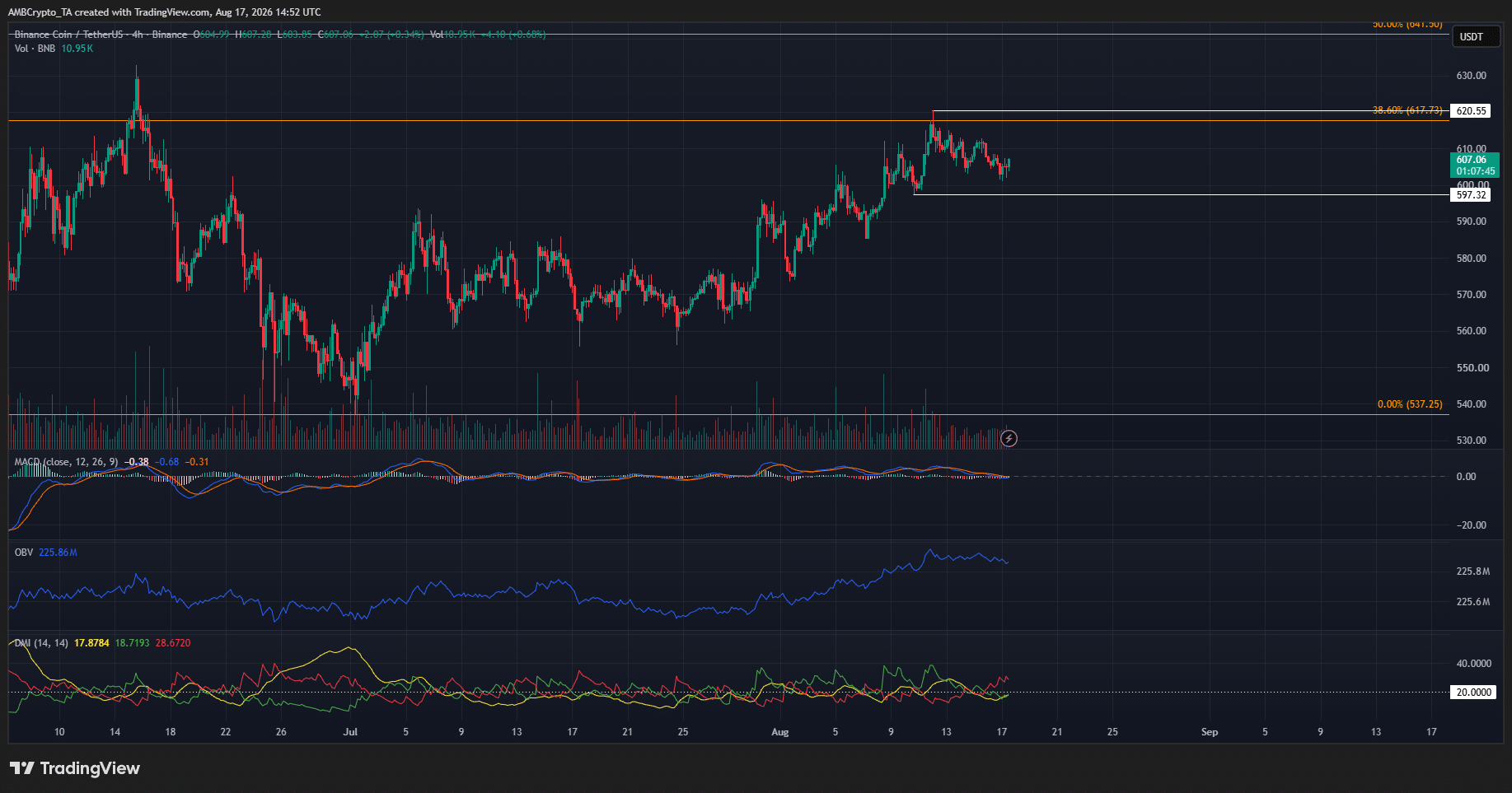Click the 225.8M OBV axis label
1512x793 pixels.
[x=1473, y=571]
